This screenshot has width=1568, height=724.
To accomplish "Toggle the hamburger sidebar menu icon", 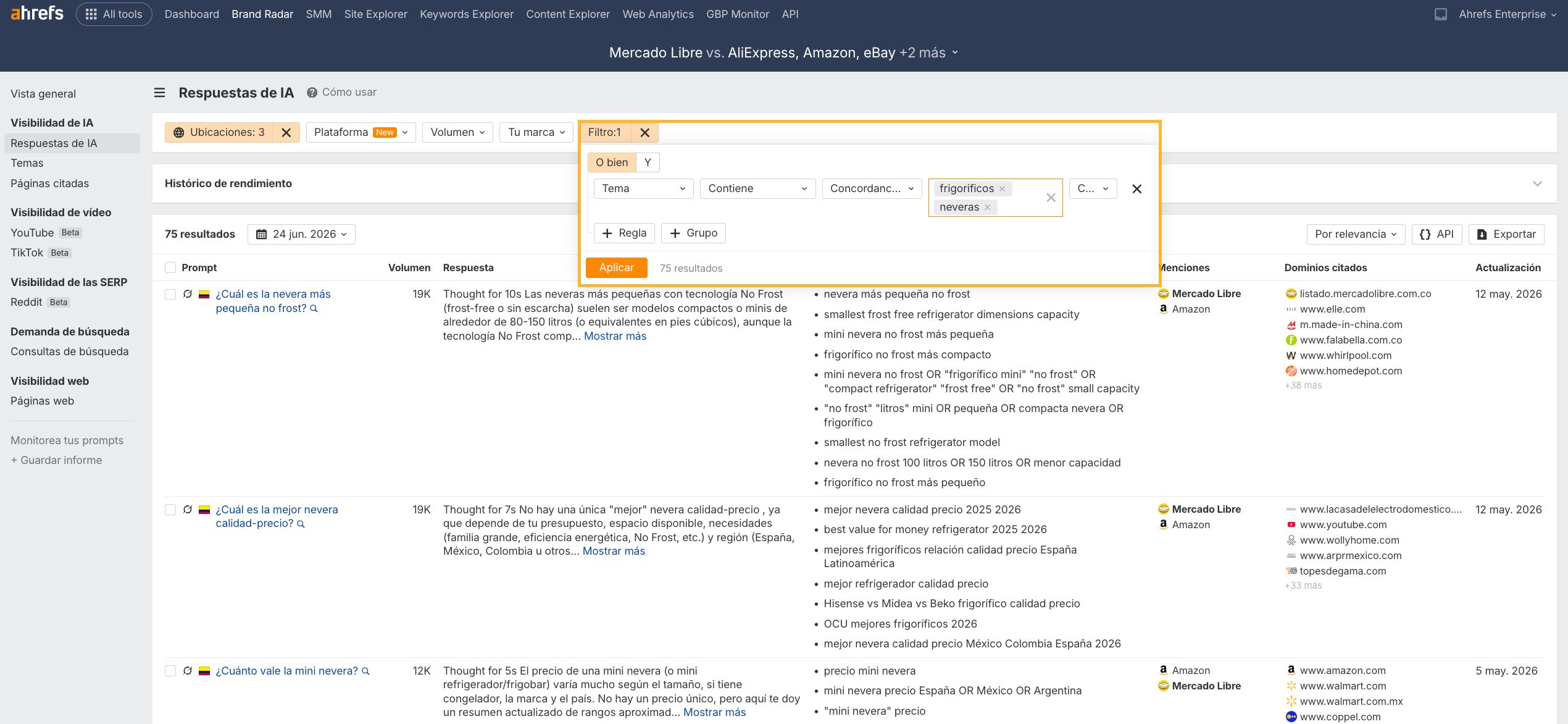I will pos(159,93).
